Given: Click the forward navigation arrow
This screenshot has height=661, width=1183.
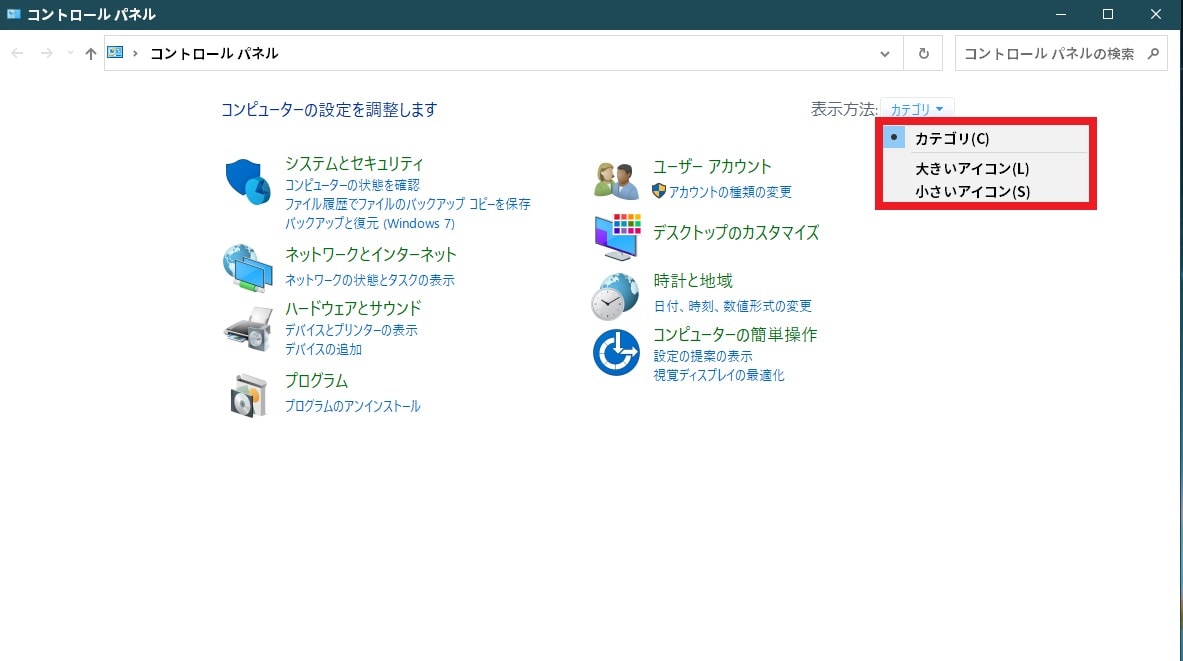Looking at the screenshot, I should coord(46,54).
